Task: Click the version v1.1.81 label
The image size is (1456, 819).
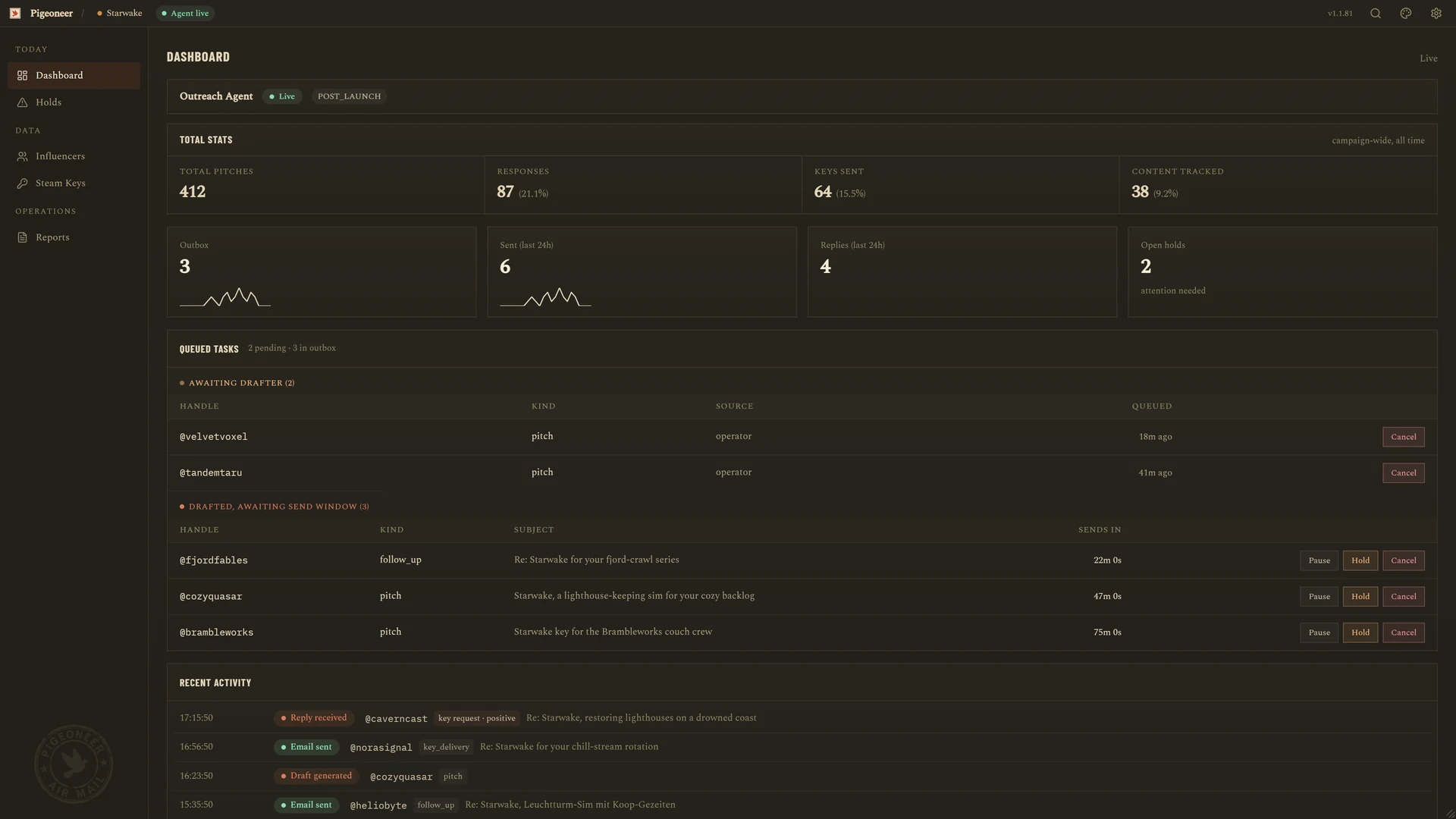Action: pyautogui.click(x=1340, y=14)
